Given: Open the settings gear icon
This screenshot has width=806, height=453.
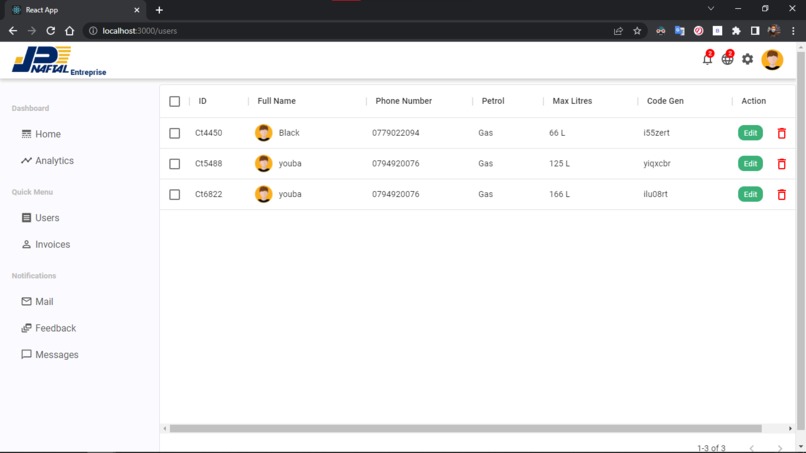Looking at the screenshot, I should (x=747, y=59).
